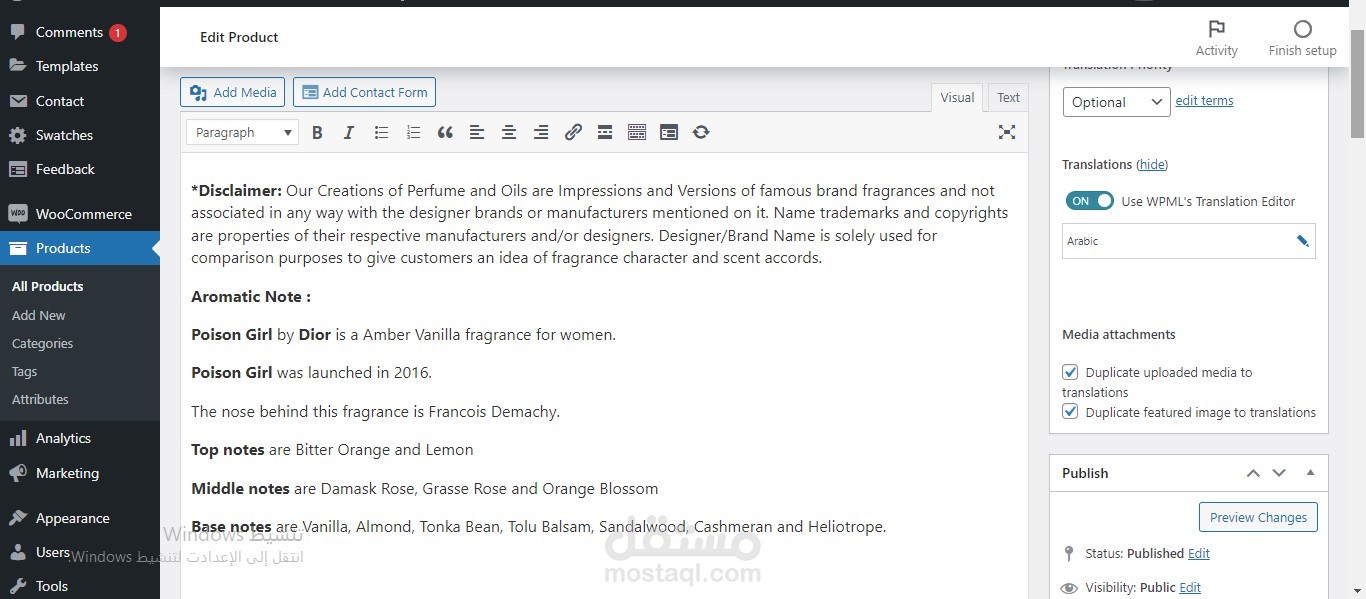Uncheck Duplicate uploaded media to translations

(1070, 372)
